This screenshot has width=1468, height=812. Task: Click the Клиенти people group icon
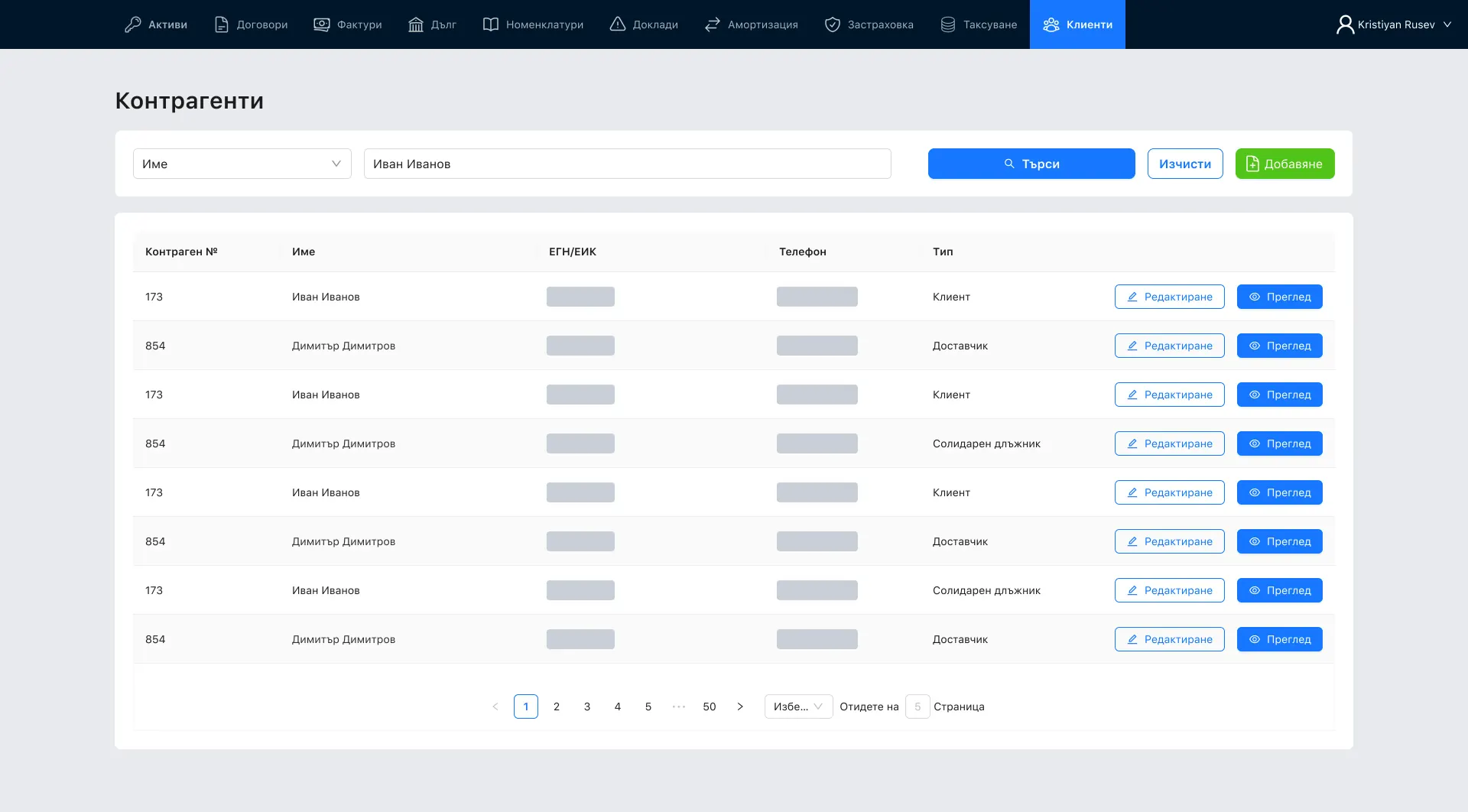coord(1051,24)
